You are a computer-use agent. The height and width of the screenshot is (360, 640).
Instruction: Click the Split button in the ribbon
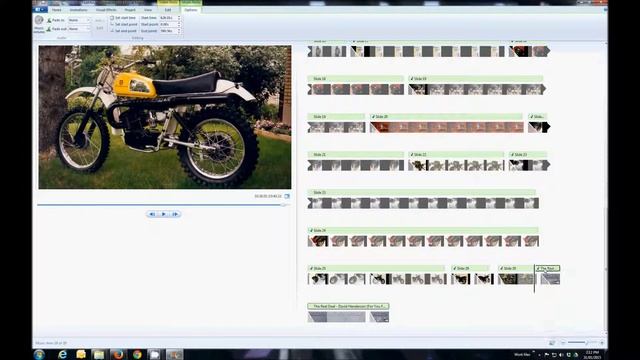click(x=100, y=28)
